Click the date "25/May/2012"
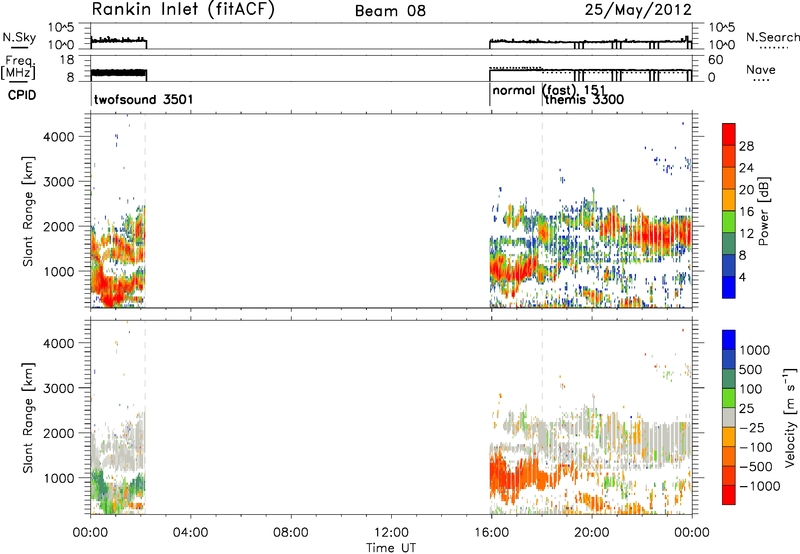This screenshot has height=554, width=800. [x=638, y=10]
